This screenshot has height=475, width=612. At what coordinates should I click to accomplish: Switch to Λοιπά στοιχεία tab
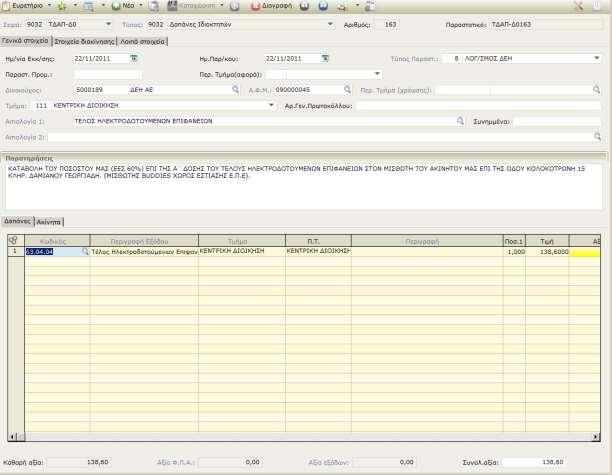point(142,41)
